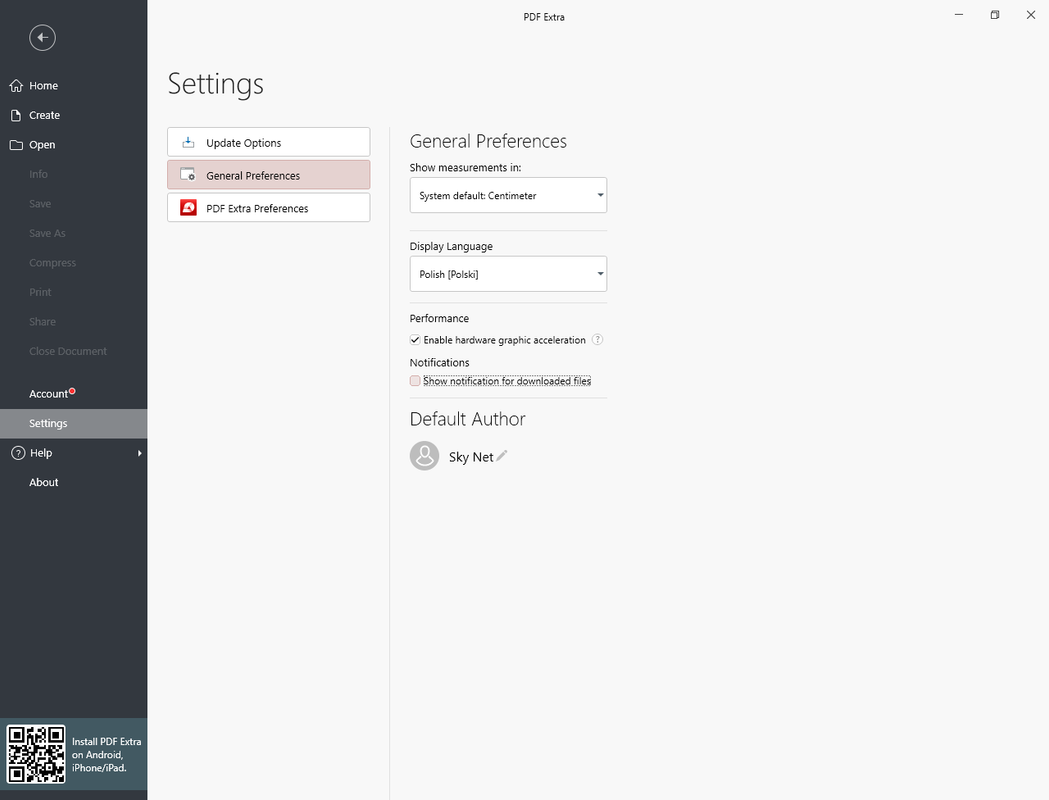Click the Enable hardware graphic acceleration label

(504, 340)
